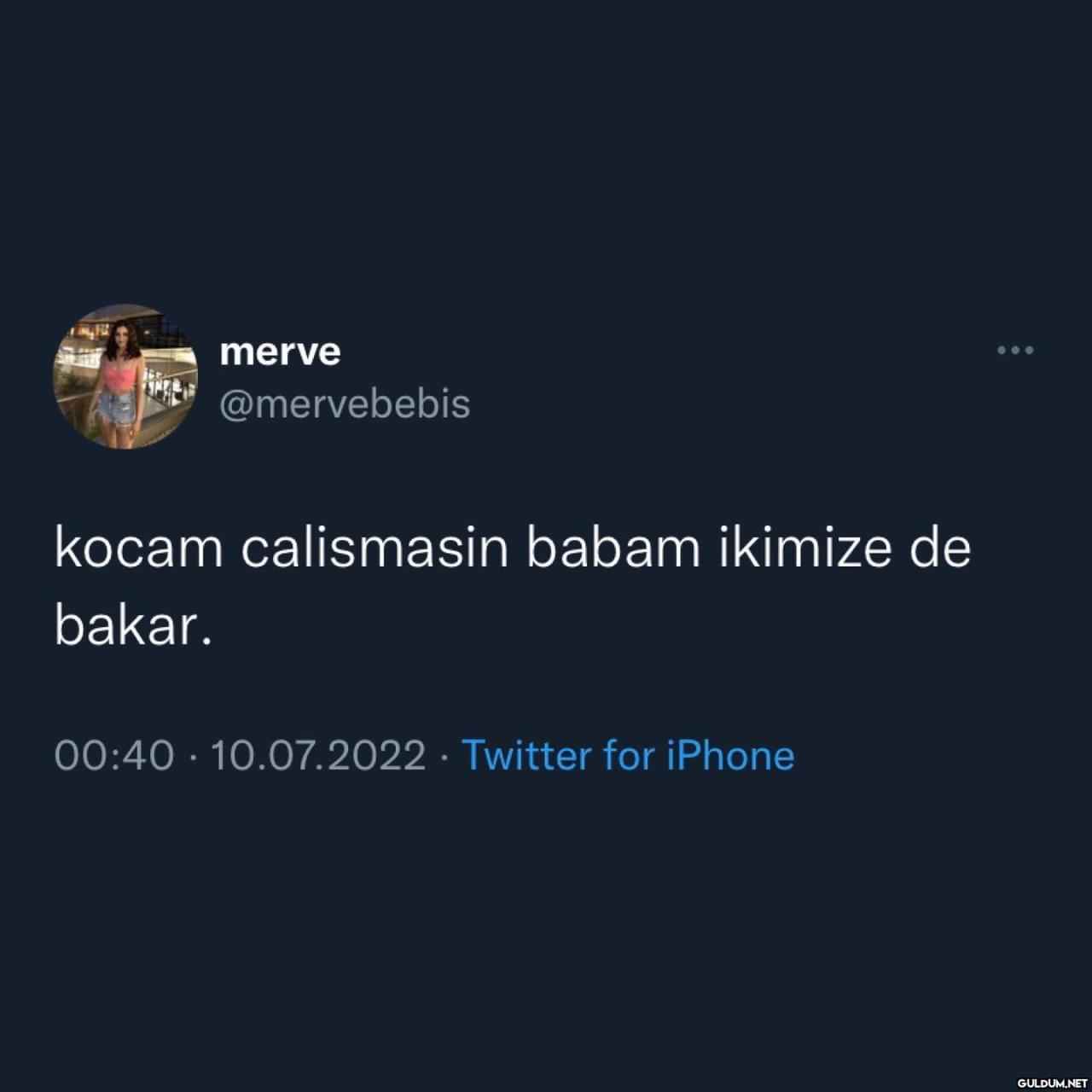Click the word babam in the tweet

pyautogui.click(x=613, y=549)
